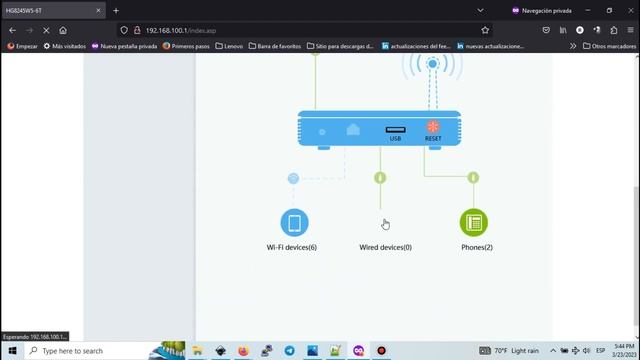Stop loading the page
This screenshot has height=360, width=640.
point(46,30)
